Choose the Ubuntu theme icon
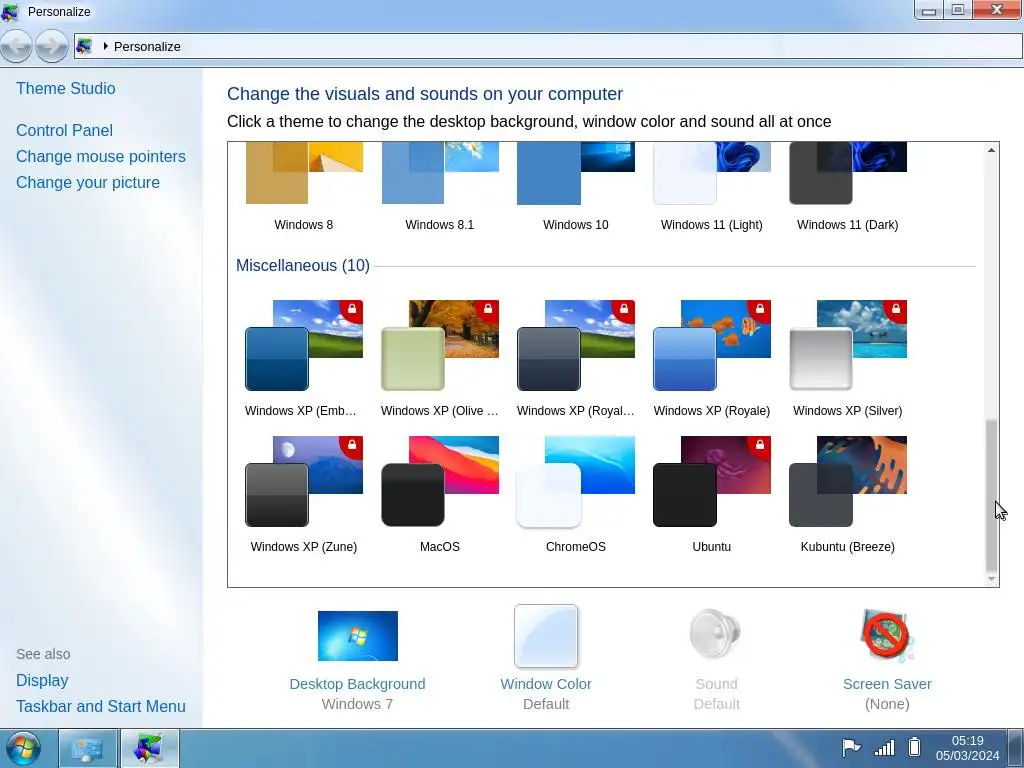 711,481
